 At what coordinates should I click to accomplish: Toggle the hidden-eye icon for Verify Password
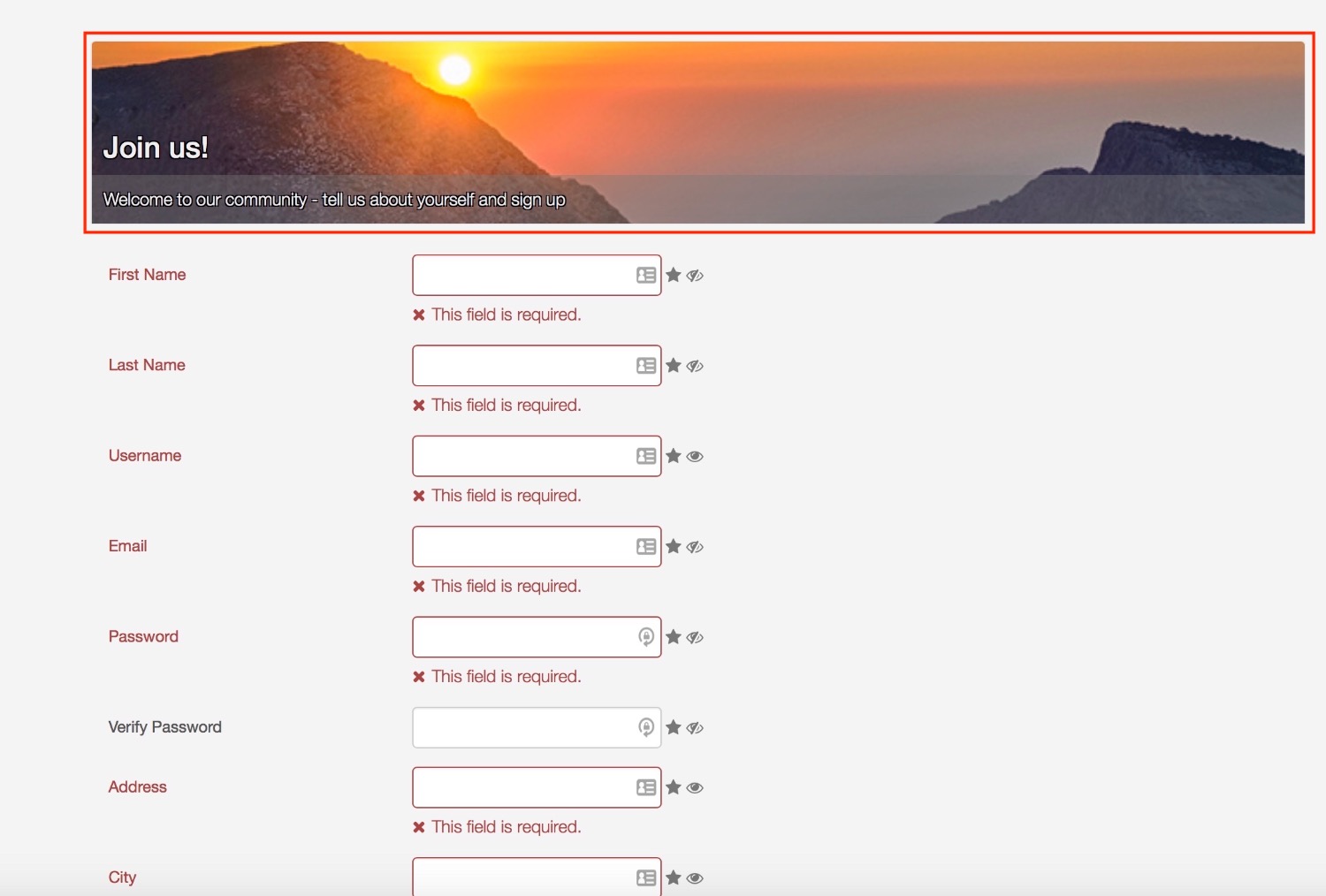[x=695, y=728]
